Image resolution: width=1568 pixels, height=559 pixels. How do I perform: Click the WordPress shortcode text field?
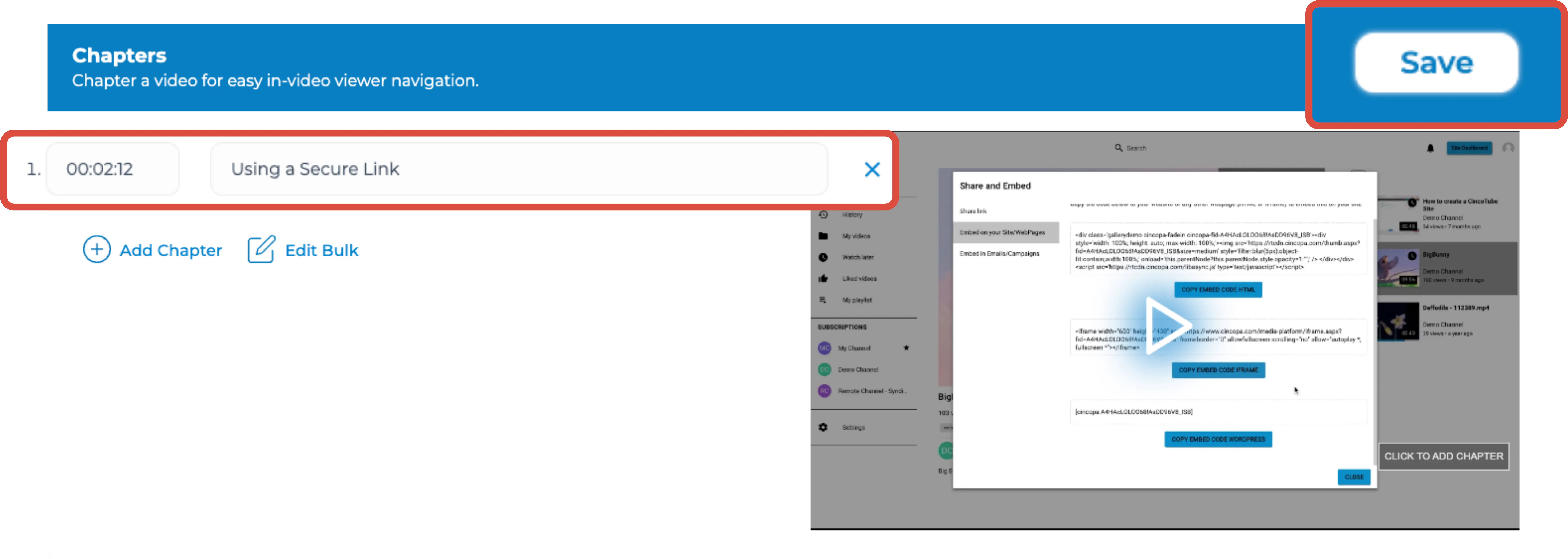(x=1218, y=412)
